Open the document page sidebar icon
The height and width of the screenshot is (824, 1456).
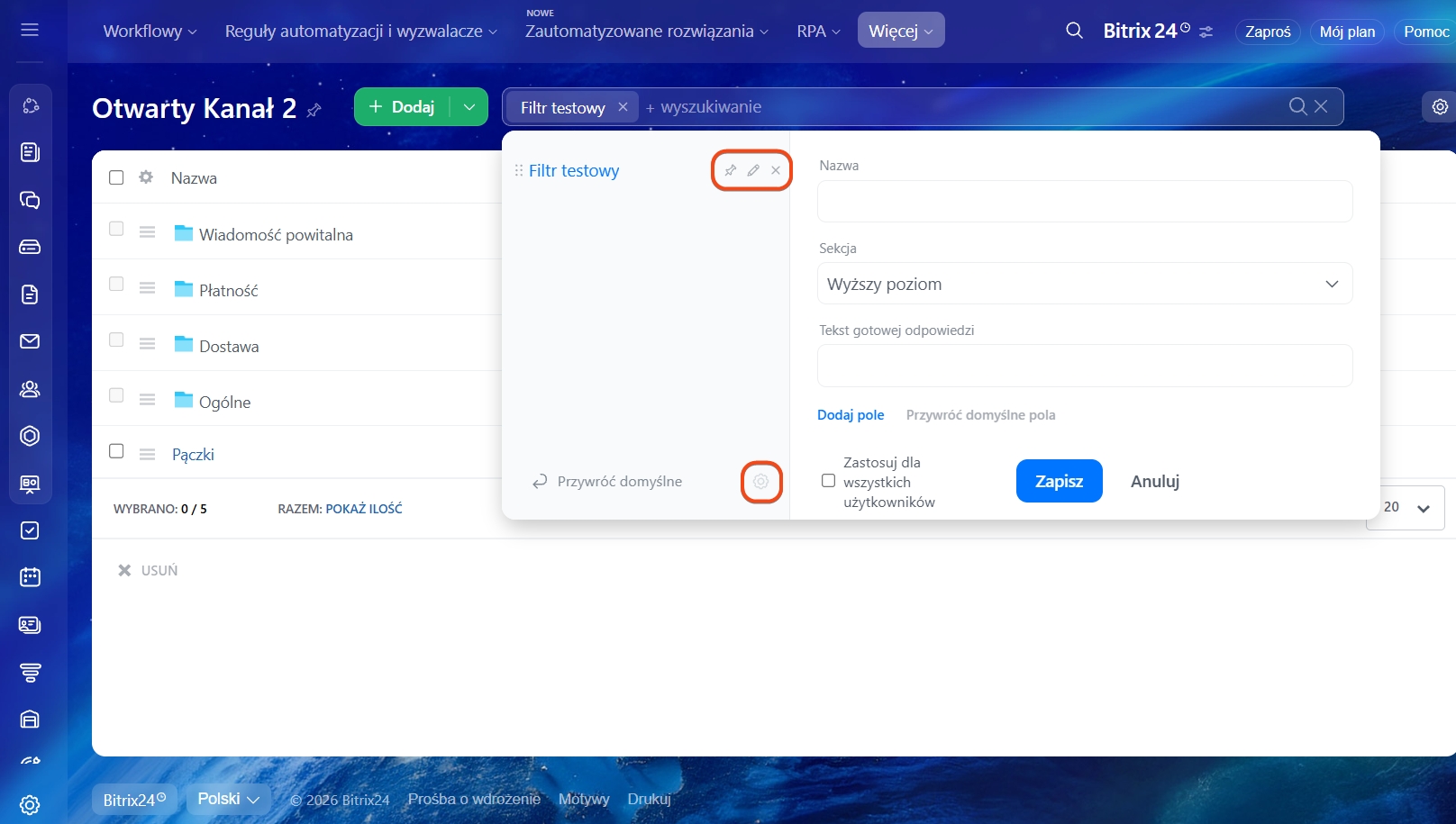30,294
